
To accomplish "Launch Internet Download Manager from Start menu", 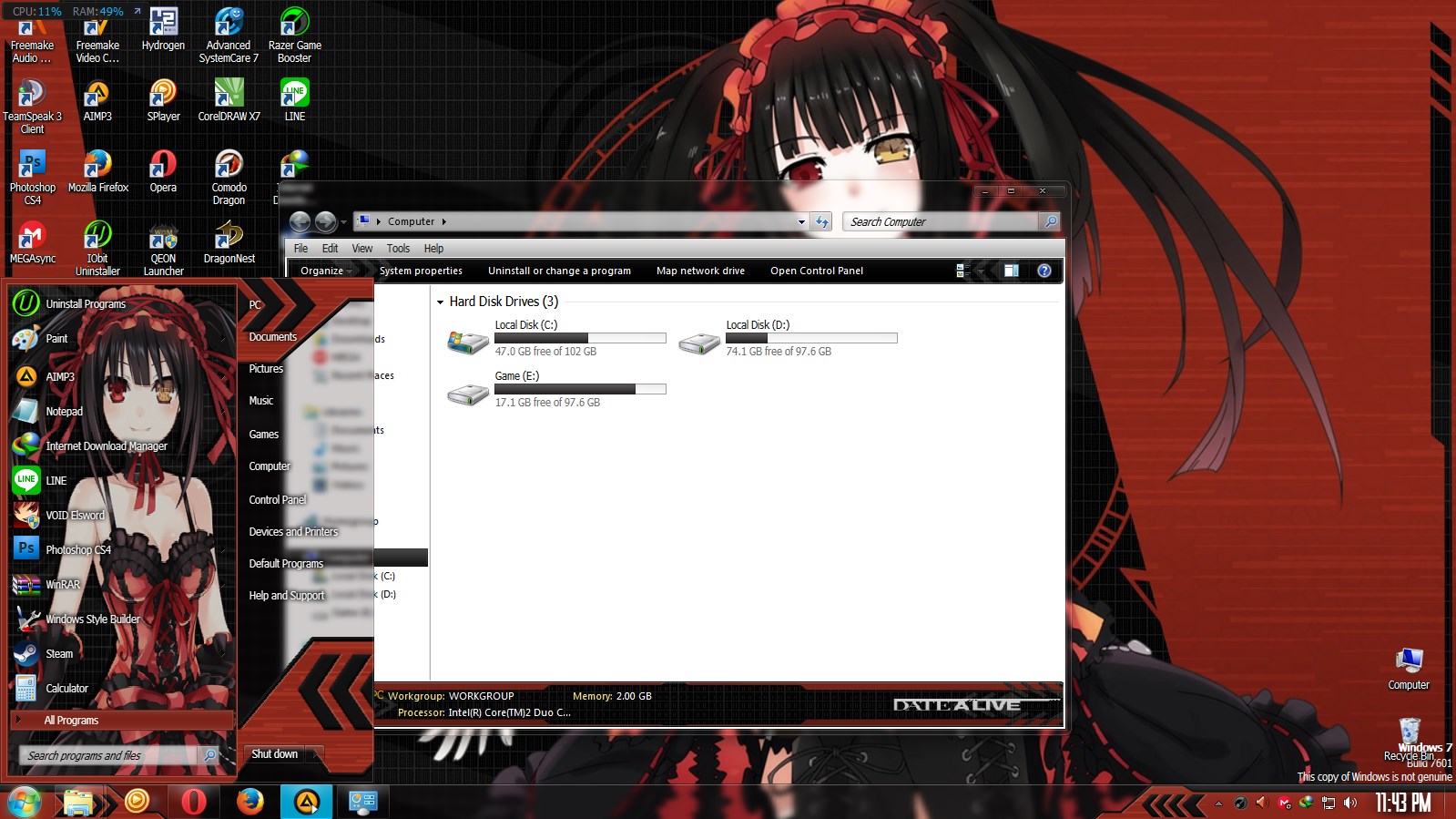I will (122, 445).
